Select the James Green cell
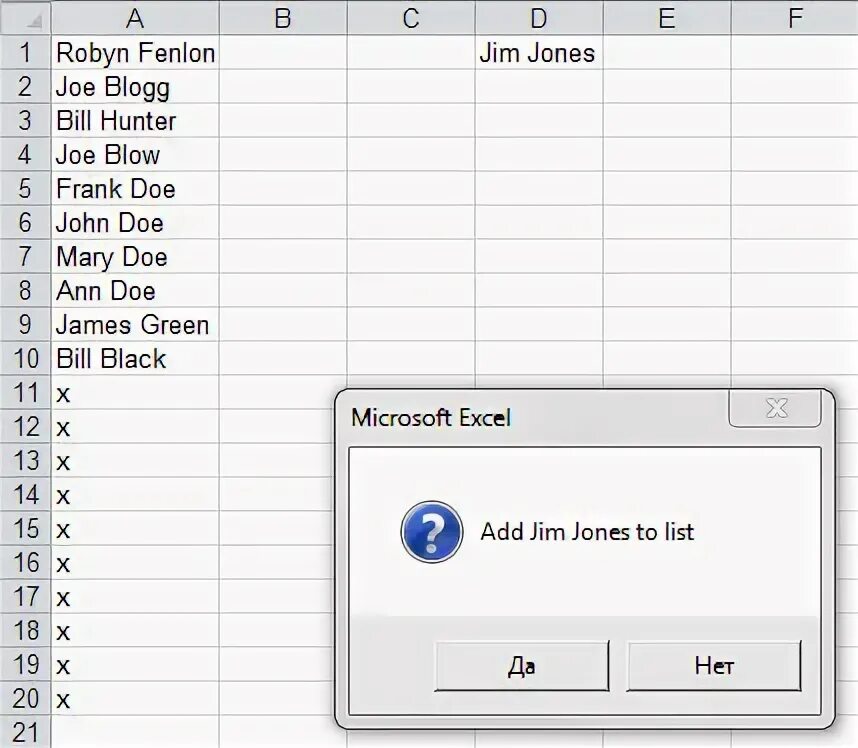The width and height of the screenshot is (858, 748). pyautogui.click(x=135, y=324)
